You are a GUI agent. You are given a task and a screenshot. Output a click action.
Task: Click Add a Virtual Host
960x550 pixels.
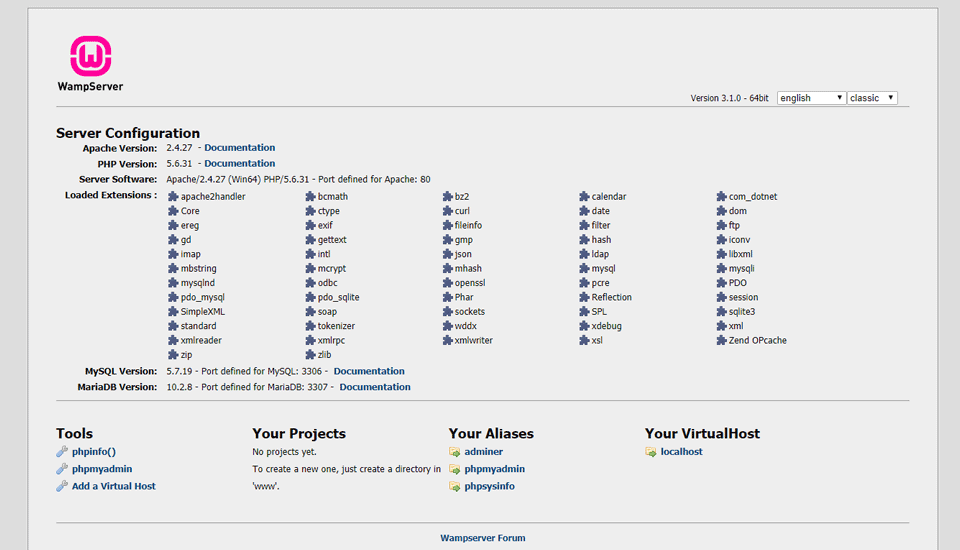pos(114,486)
